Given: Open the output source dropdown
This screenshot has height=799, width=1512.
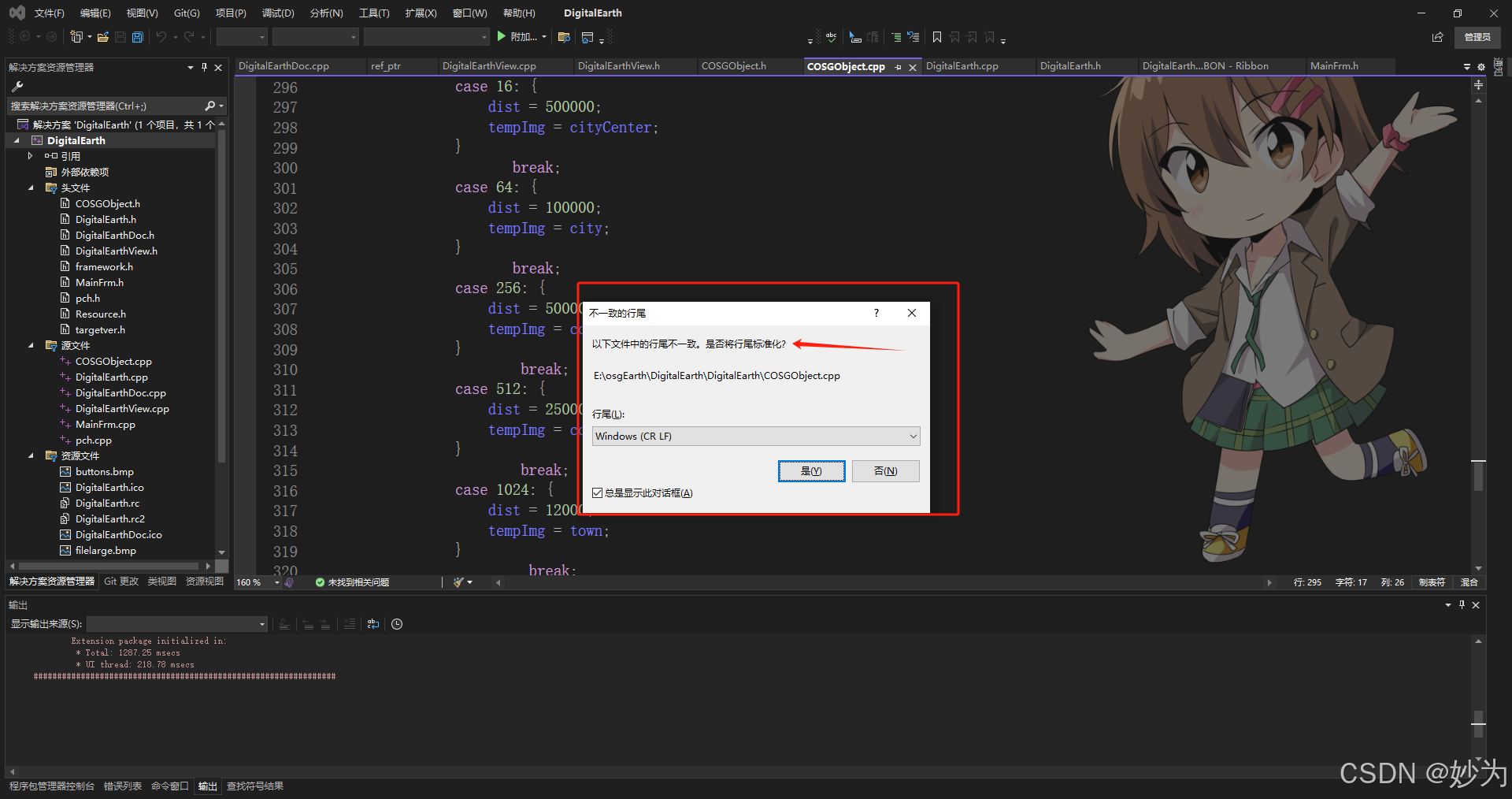Looking at the screenshot, I should click(x=177, y=624).
